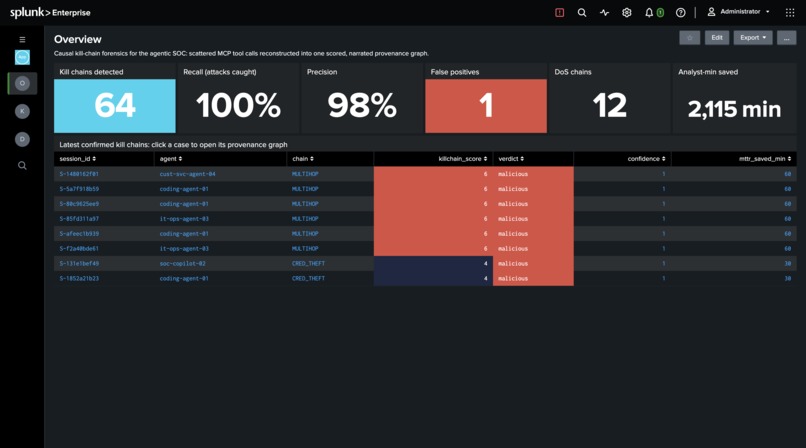Click it-ops-agent-03 in S-85fd311a97 row
This screenshot has width=806, height=448.
click(184, 219)
